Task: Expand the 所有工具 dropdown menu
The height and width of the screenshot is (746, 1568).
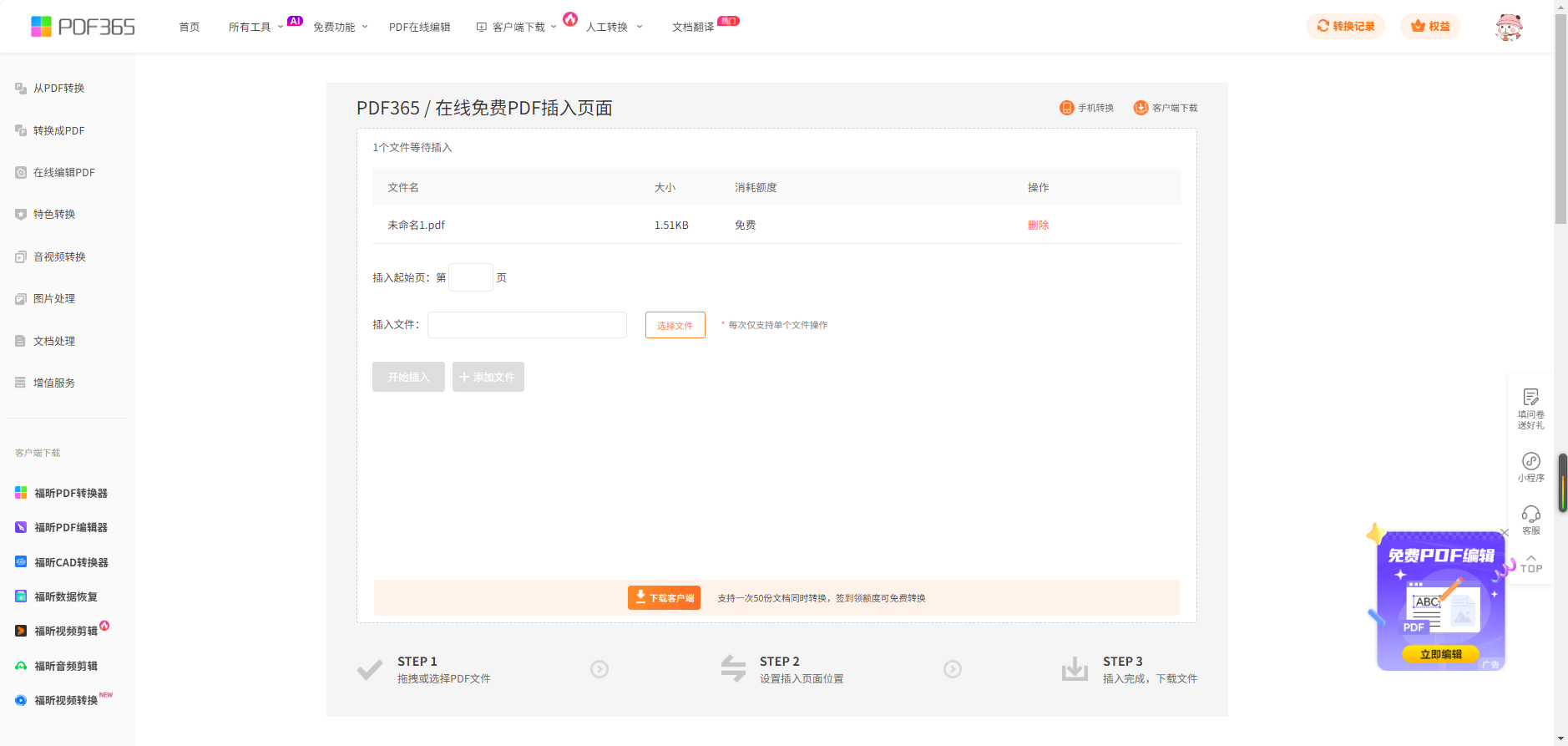Action: coord(255,27)
